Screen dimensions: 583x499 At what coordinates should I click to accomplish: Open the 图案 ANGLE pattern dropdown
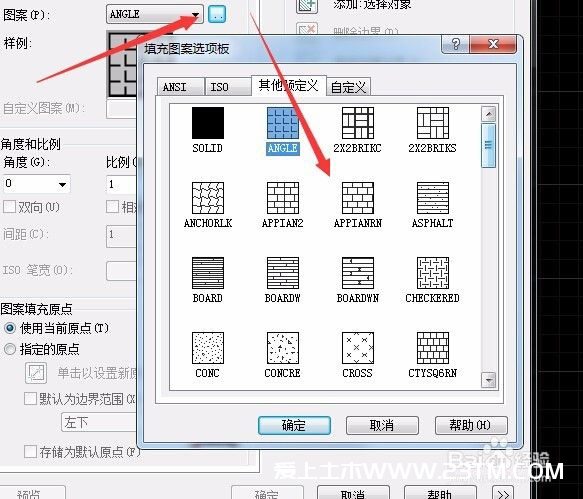[x=195, y=15]
